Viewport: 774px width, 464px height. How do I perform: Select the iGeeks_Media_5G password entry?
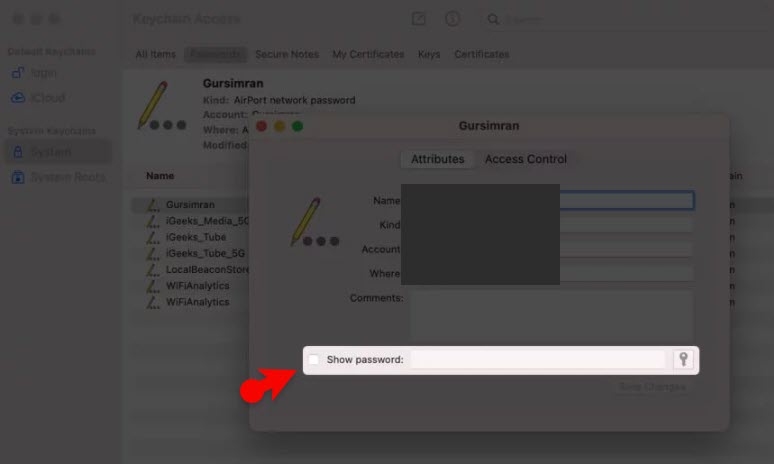pos(207,221)
